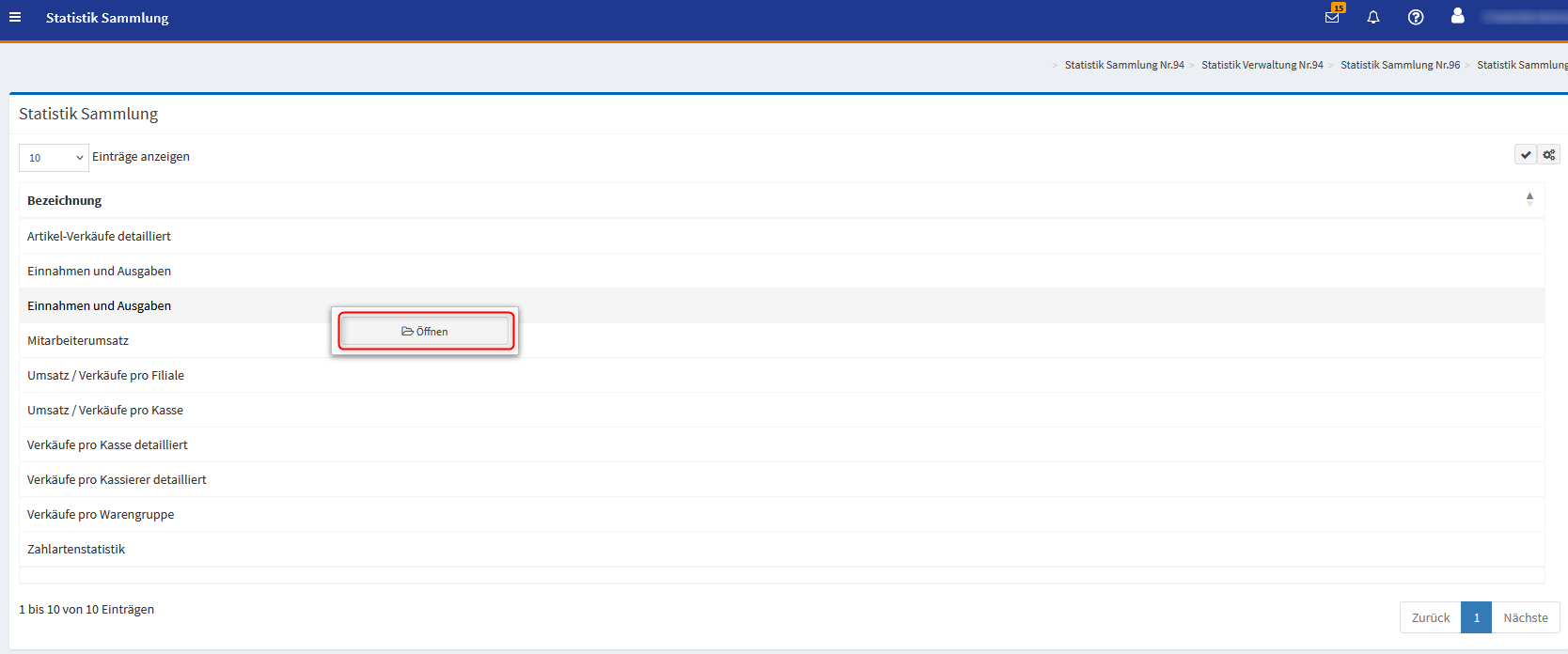Viewport: 1568px width, 654px height.
Task: Go to Statistik Sammlung Nr.94 breadcrumb
Action: coord(1124,65)
